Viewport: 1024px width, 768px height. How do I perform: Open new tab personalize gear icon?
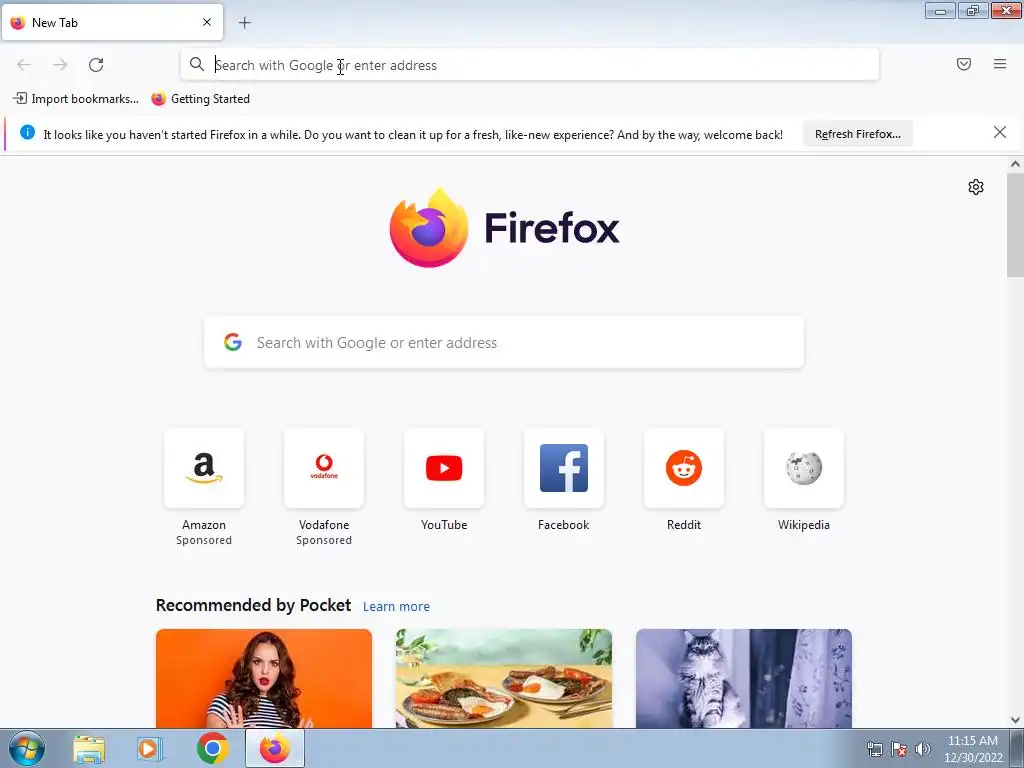(x=976, y=187)
